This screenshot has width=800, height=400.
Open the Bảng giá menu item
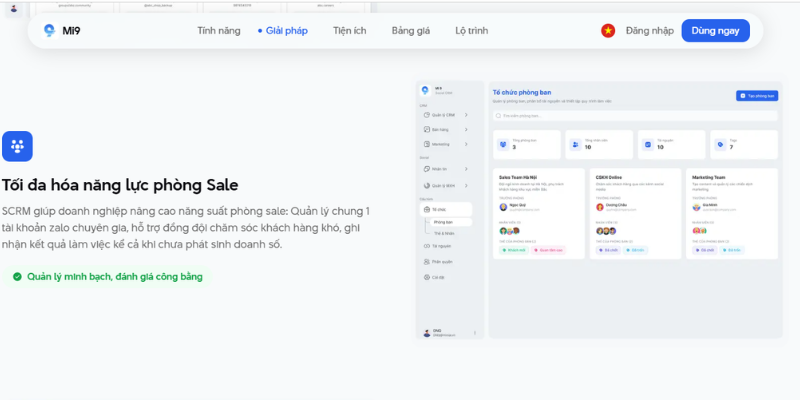click(x=410, y=31)
